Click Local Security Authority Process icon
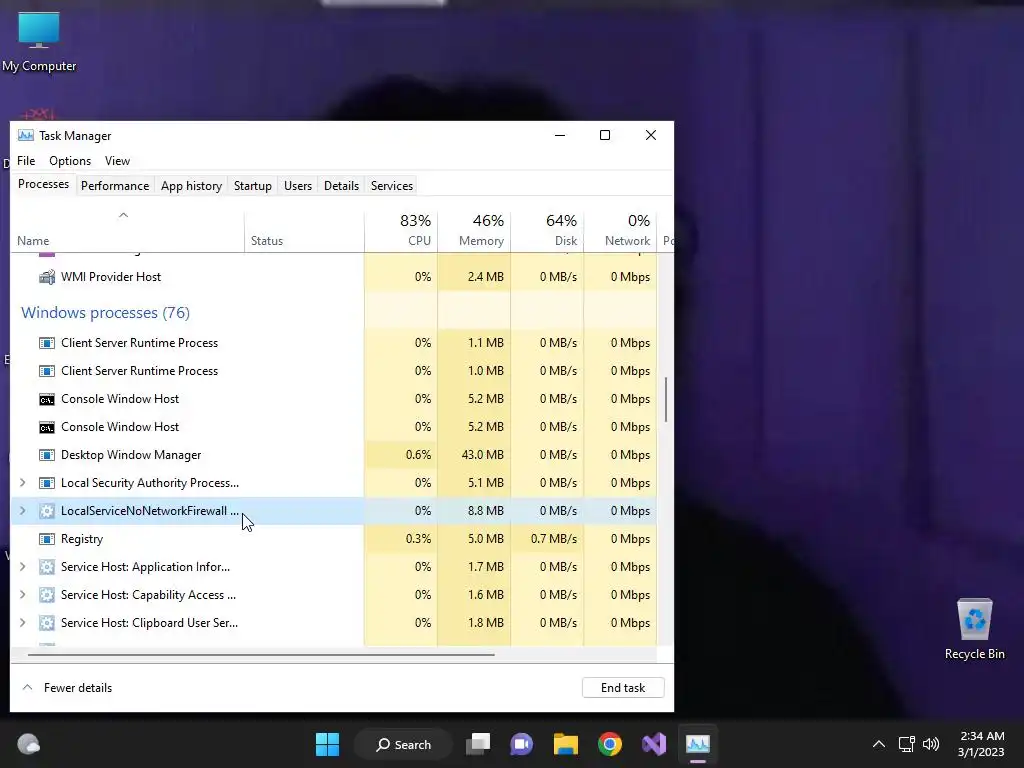Image resolution: width=1024 pixels, height=768 pixels. [x=47, y=483]
